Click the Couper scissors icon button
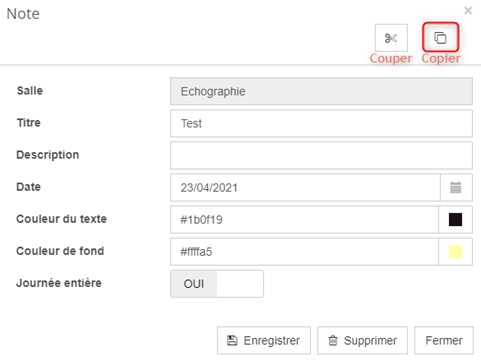 click(391, 38)
